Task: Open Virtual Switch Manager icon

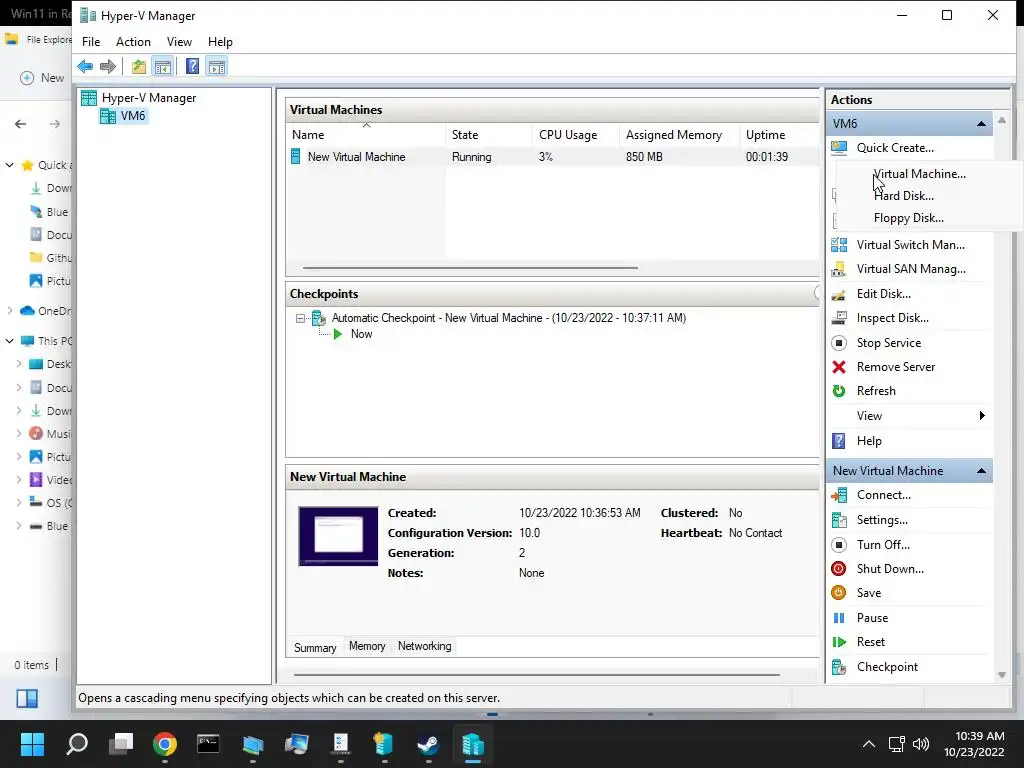Action: [839, 245]
